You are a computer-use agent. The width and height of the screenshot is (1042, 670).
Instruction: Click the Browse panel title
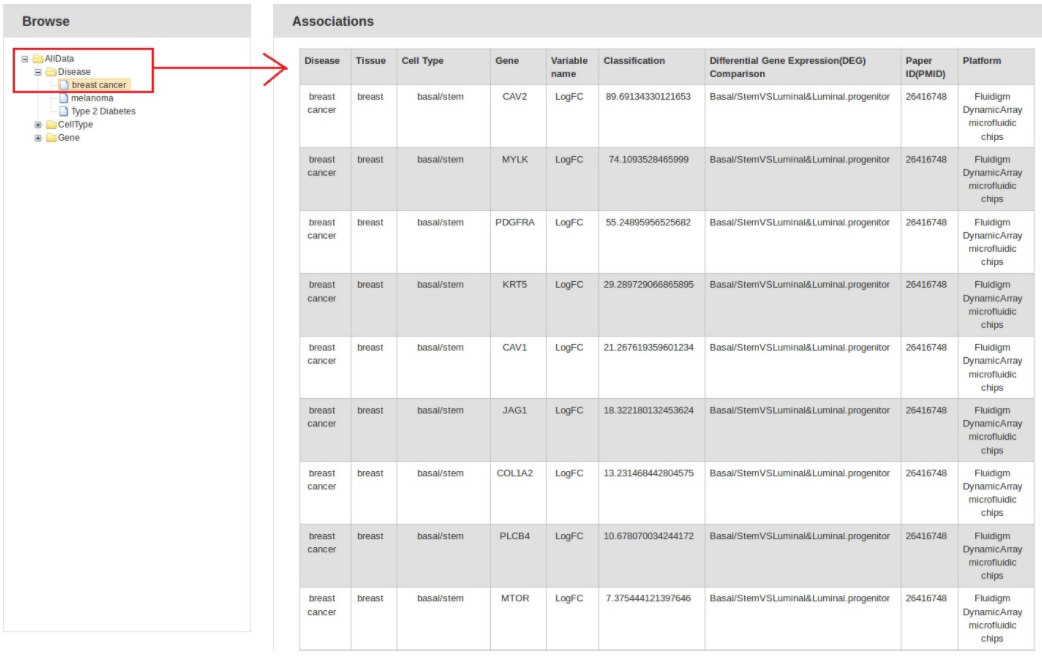[x=46, y=21]
